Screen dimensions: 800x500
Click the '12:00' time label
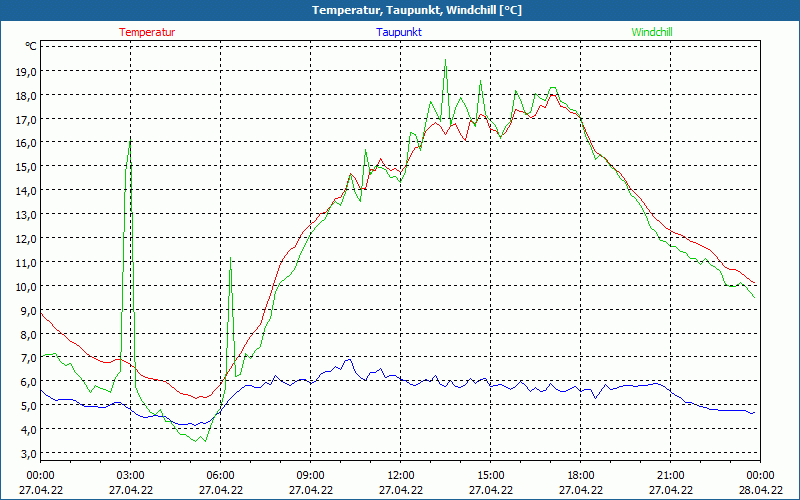pyautogui.click(x=401, y=476)
